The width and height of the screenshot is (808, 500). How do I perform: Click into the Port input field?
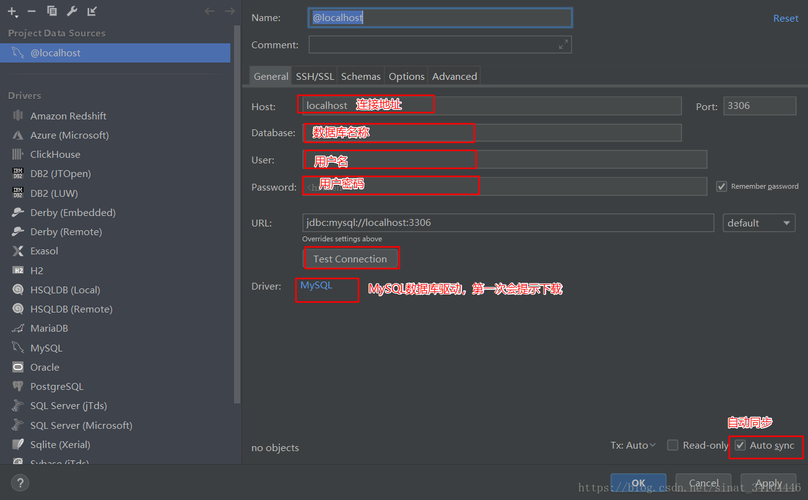pyautogui.click(x=760, y=105)
